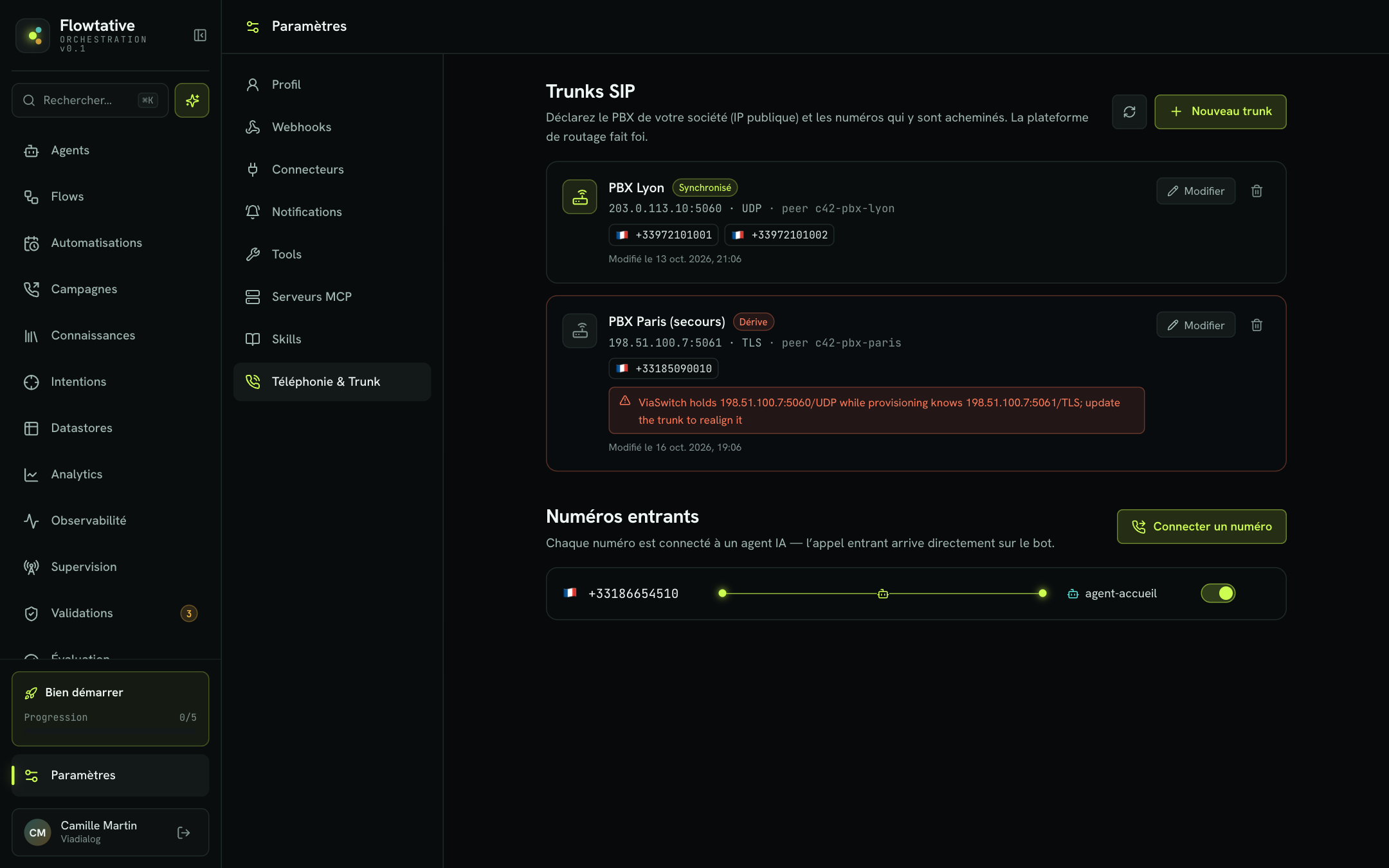
Task: Refresh the SIP trunks list
Action: pyautogui.click(x=1129, y=112)
